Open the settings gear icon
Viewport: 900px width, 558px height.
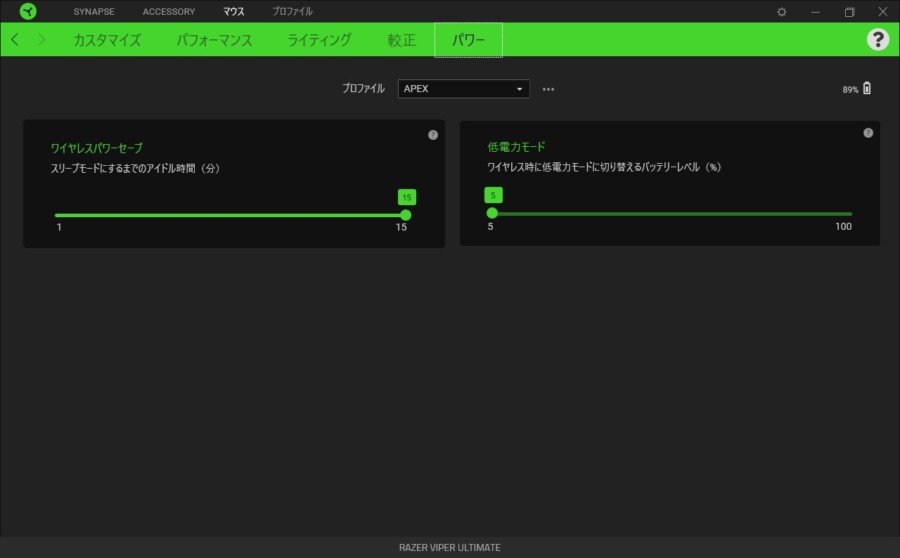pyautogui.click(x=782, y=12)
